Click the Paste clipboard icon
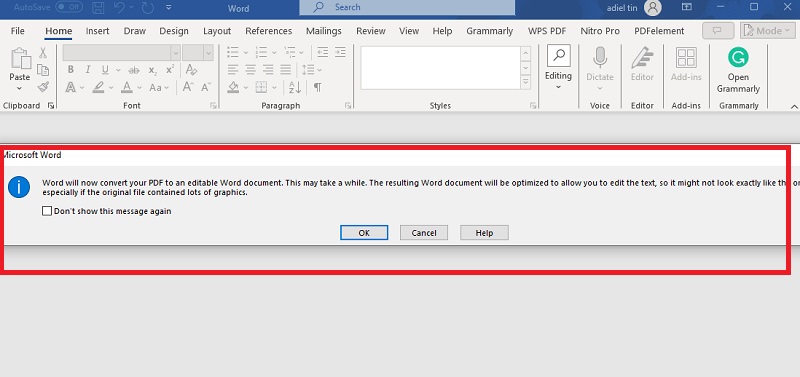This screenshot has width=800, height=377. click(20, 59)
